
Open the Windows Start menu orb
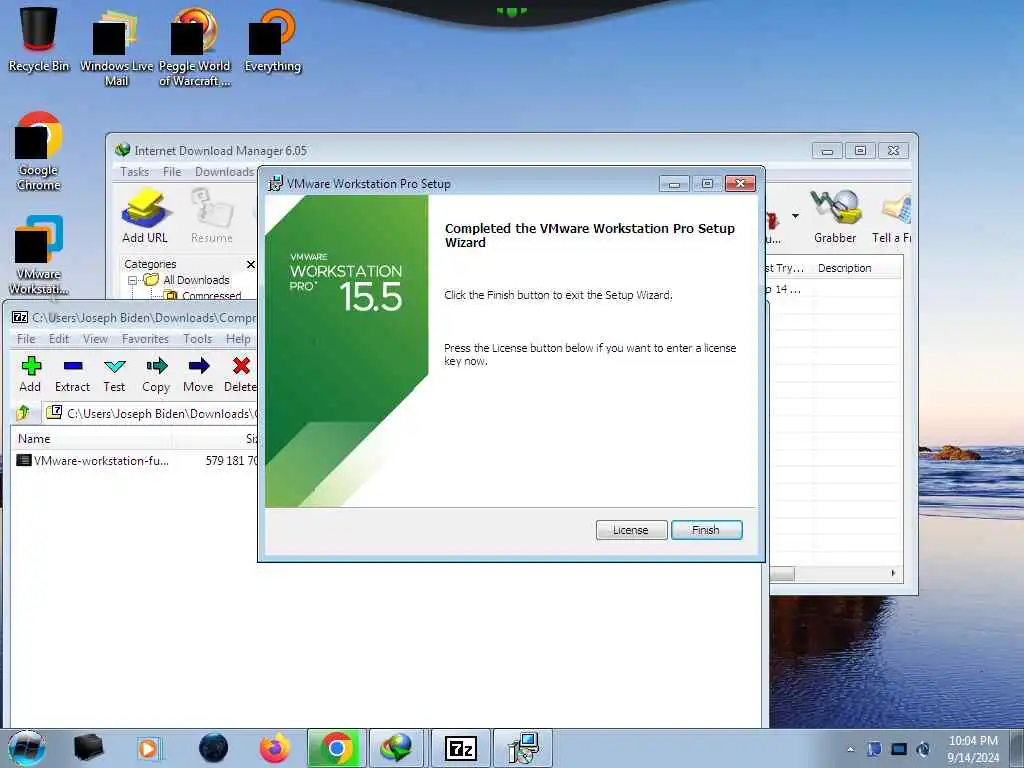click(x=27, y=748)
